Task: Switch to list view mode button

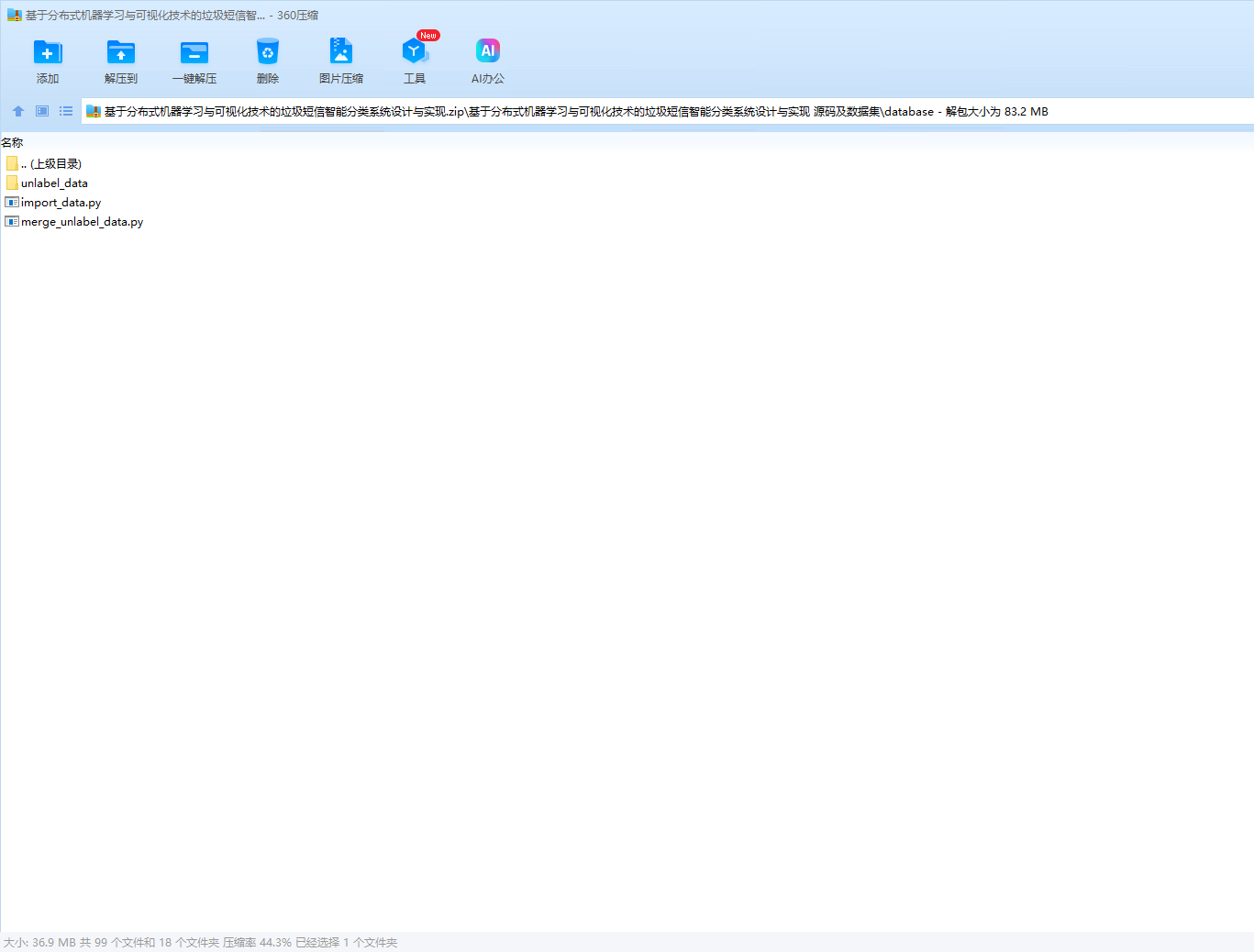Action: tap(66, 111)
